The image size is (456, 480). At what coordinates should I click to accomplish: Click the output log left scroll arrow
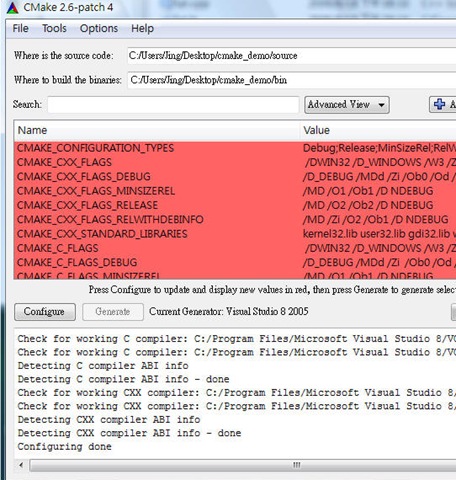point(22,465)
